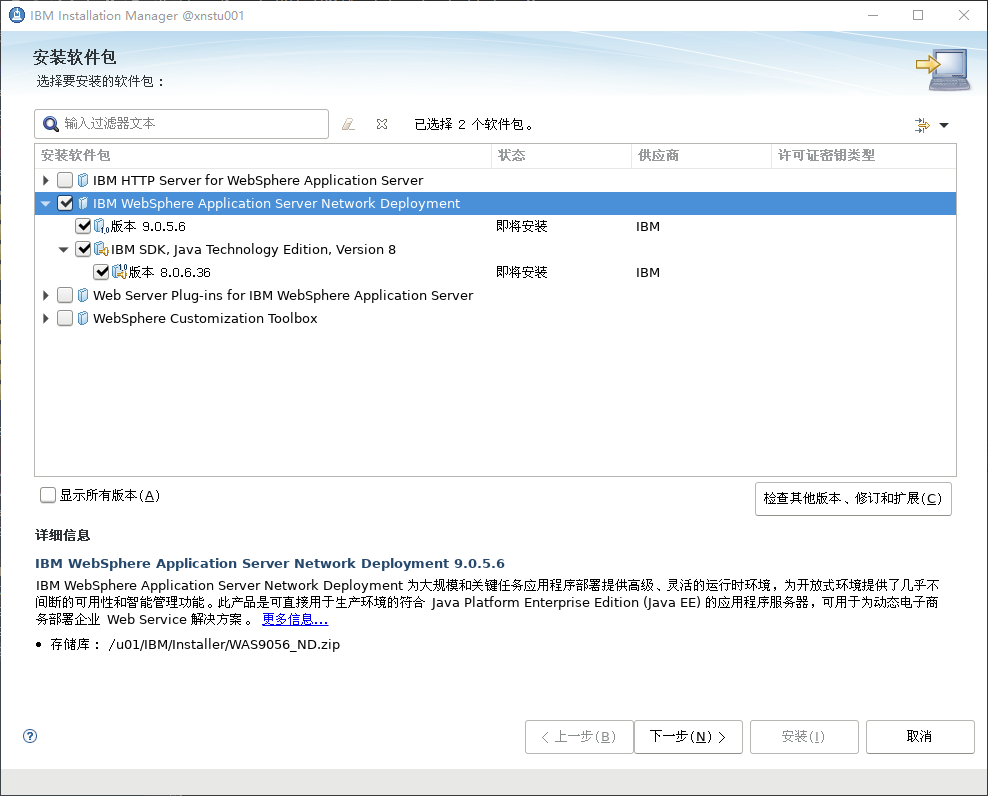Click the Customization Toolbox package icon
The width and height of the screenshot is (988, 796).
coord(83,318)
